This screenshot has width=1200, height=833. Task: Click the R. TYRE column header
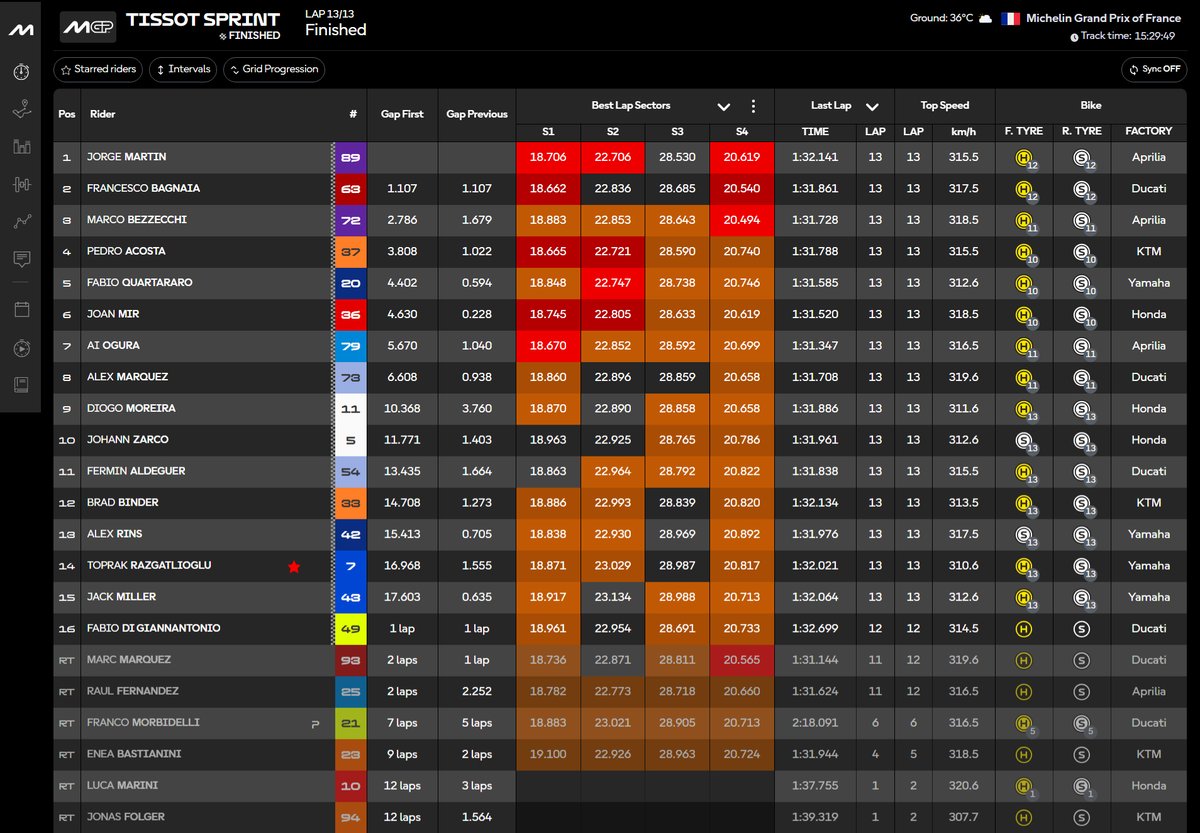click(x=1081, y=131)
